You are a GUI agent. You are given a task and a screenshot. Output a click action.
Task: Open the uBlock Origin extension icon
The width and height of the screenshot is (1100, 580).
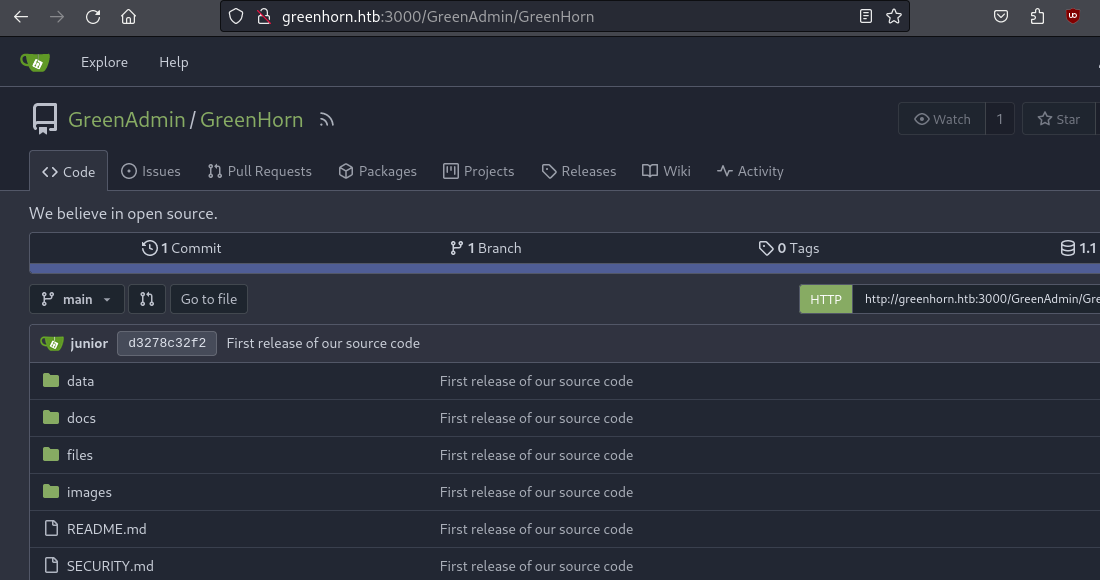pos(1073,17)
